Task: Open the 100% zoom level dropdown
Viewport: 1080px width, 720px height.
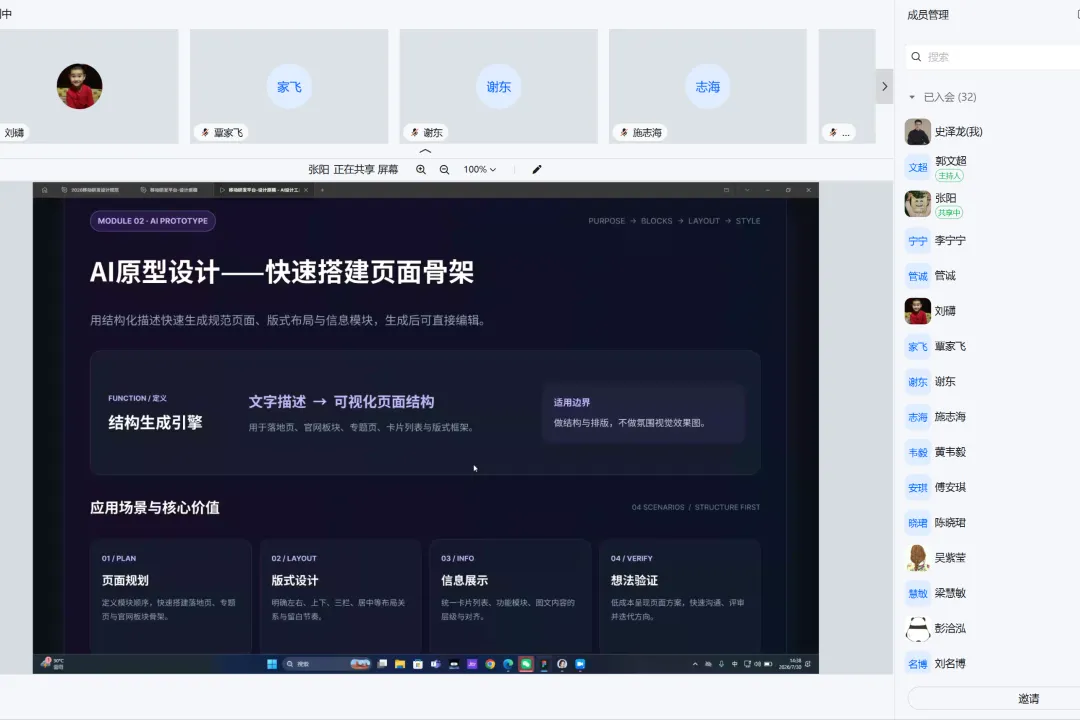Action: (479, 169)
